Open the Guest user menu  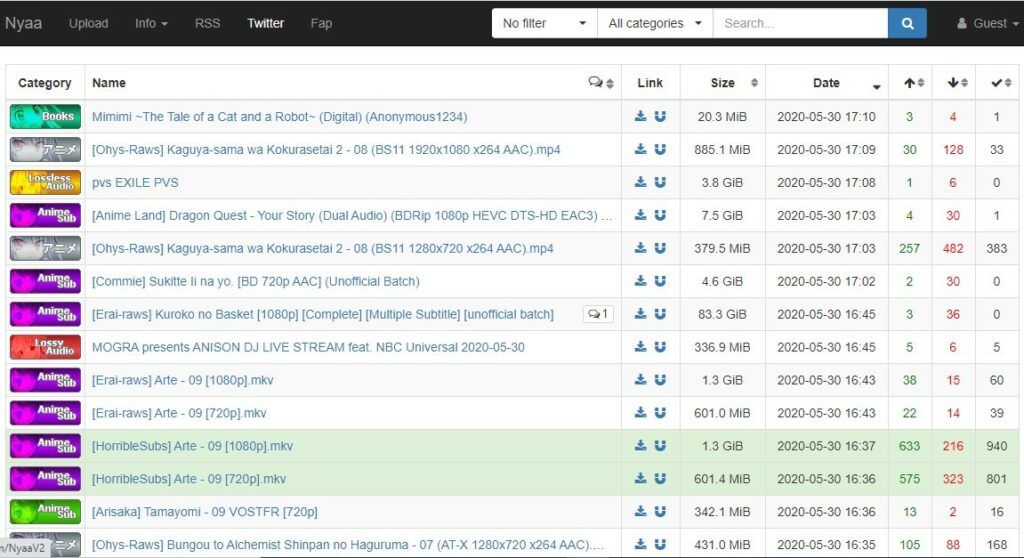tap(989, 24)
